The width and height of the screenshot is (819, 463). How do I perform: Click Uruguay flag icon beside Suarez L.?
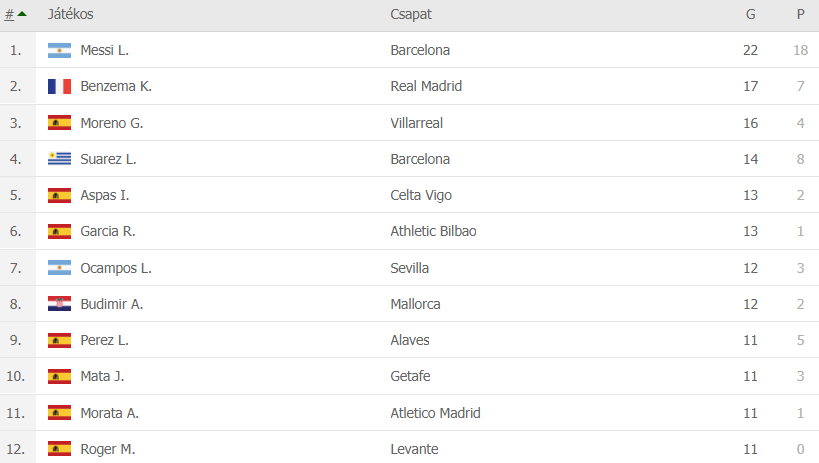point(59,159)
